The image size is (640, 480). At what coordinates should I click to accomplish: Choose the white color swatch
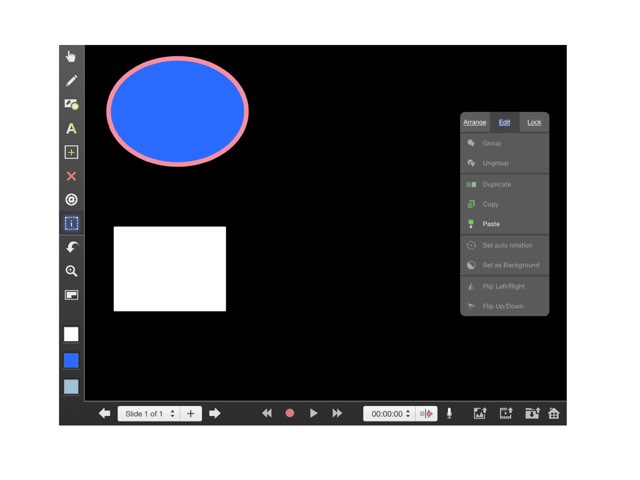[71, 334]
